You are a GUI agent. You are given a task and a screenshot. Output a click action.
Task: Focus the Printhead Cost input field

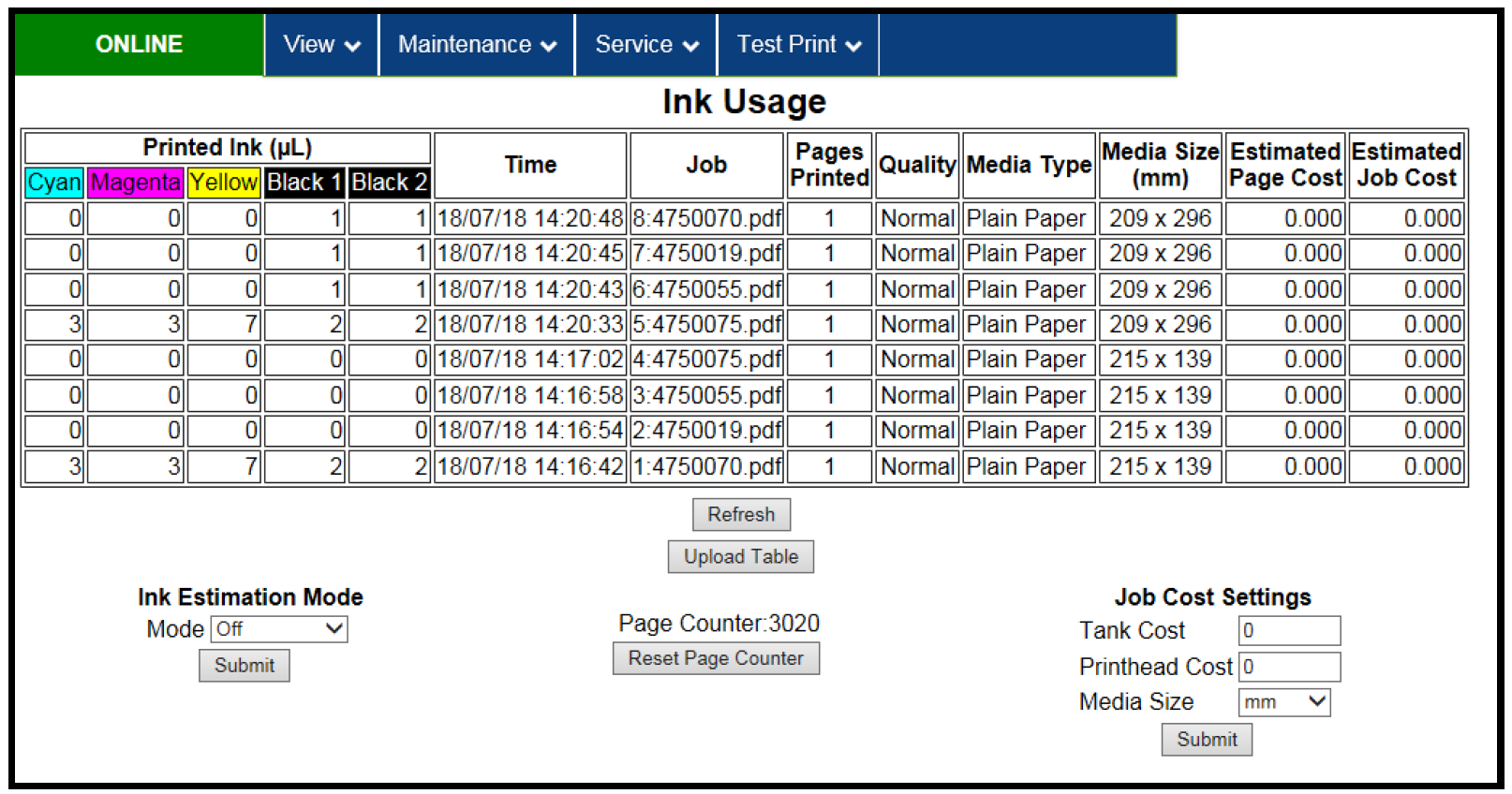click(1290, 667)
